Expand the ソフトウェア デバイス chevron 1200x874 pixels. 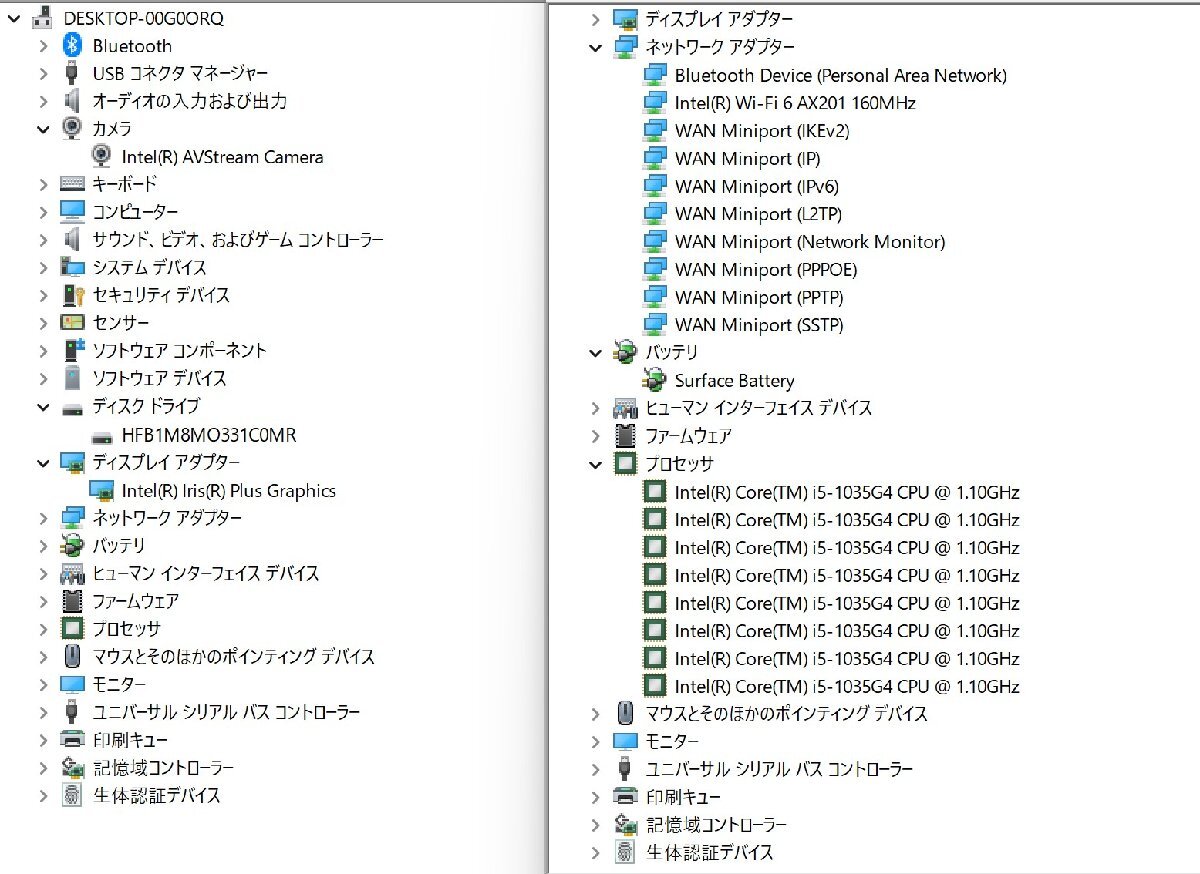point(43,378)
